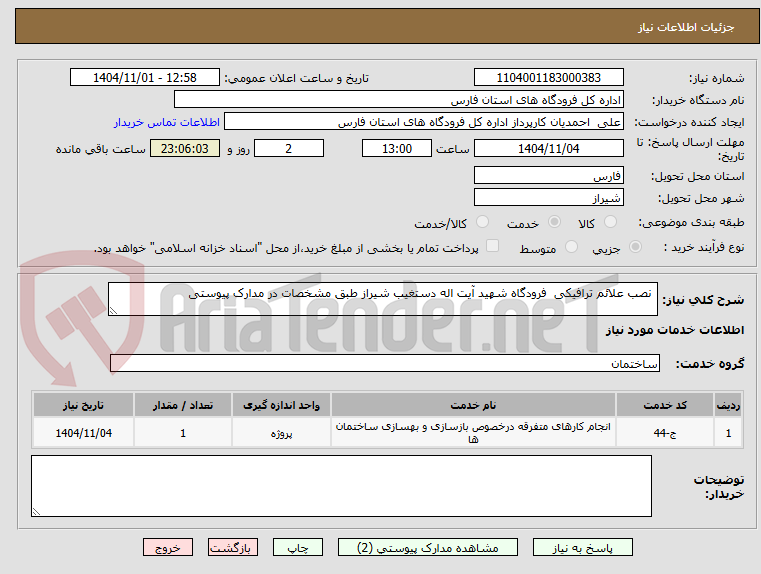Click the نام دستگاه خریدار field
Screen dimensions: 761x574
[398, 100]
